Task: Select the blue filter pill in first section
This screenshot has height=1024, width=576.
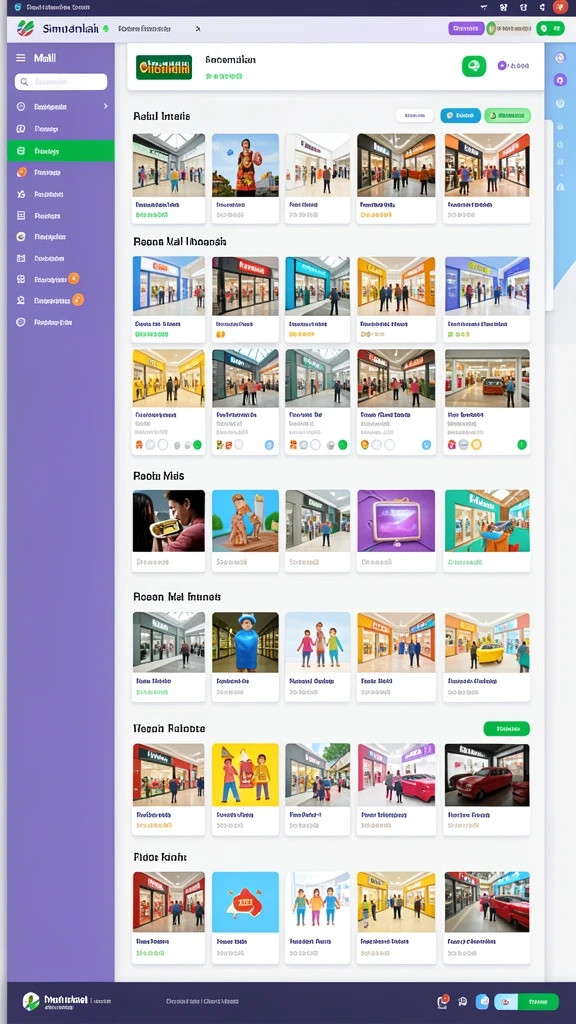Action: (460, 116)
